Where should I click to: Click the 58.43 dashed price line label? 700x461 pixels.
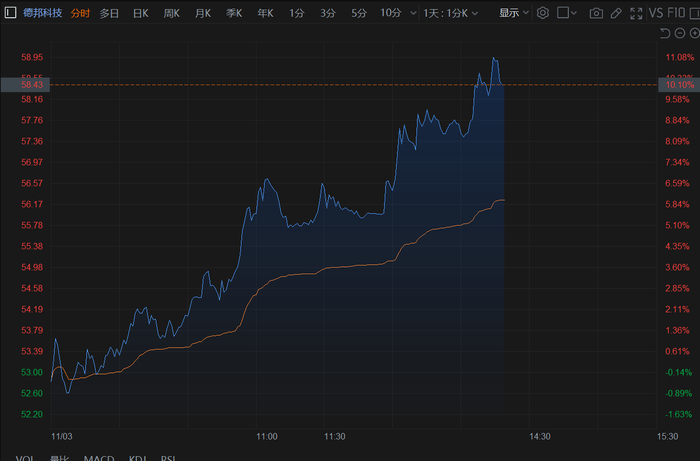[32, 85]
